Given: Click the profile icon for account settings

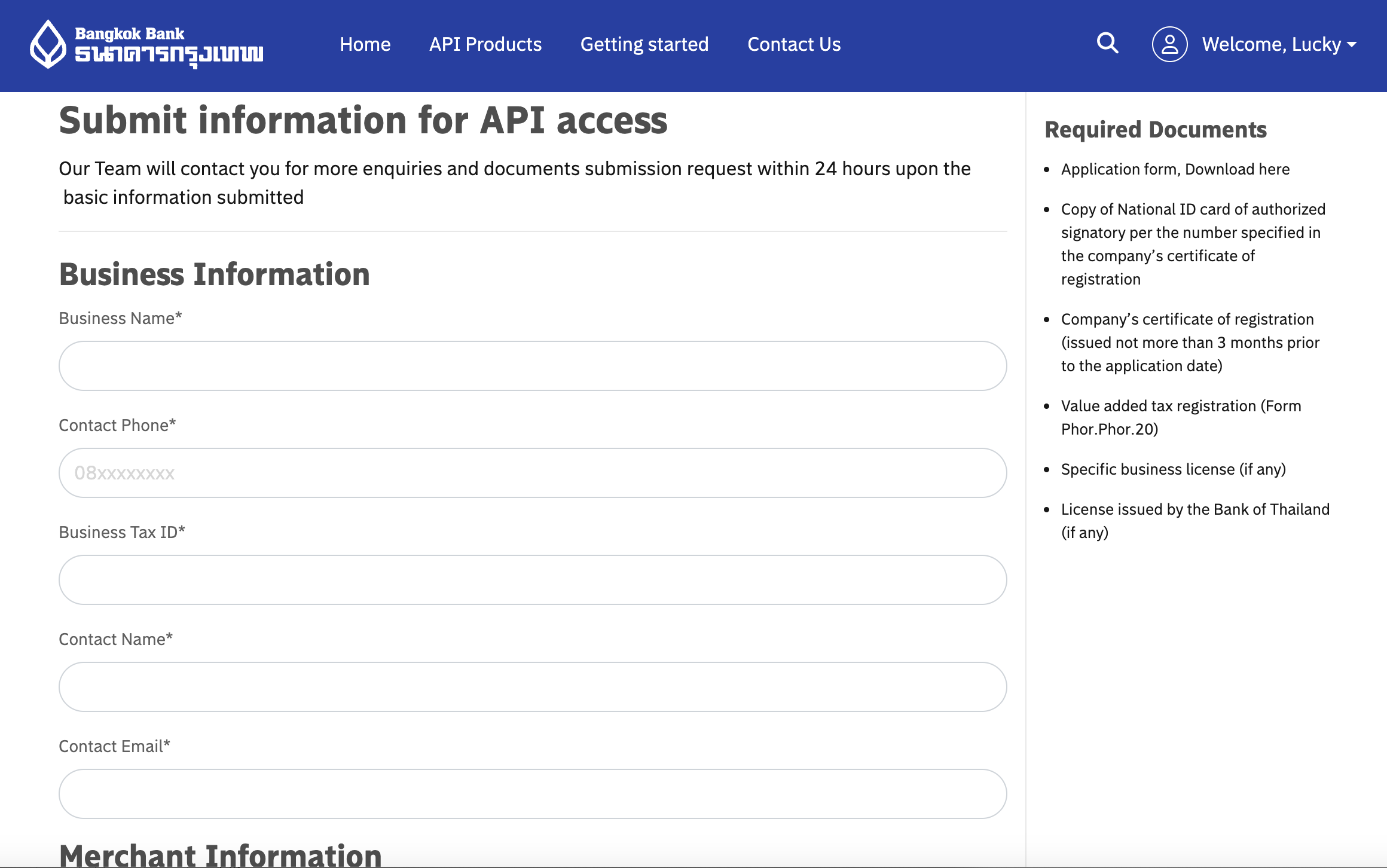Looking at the screenshot, I should click(x=1167, y=44).
